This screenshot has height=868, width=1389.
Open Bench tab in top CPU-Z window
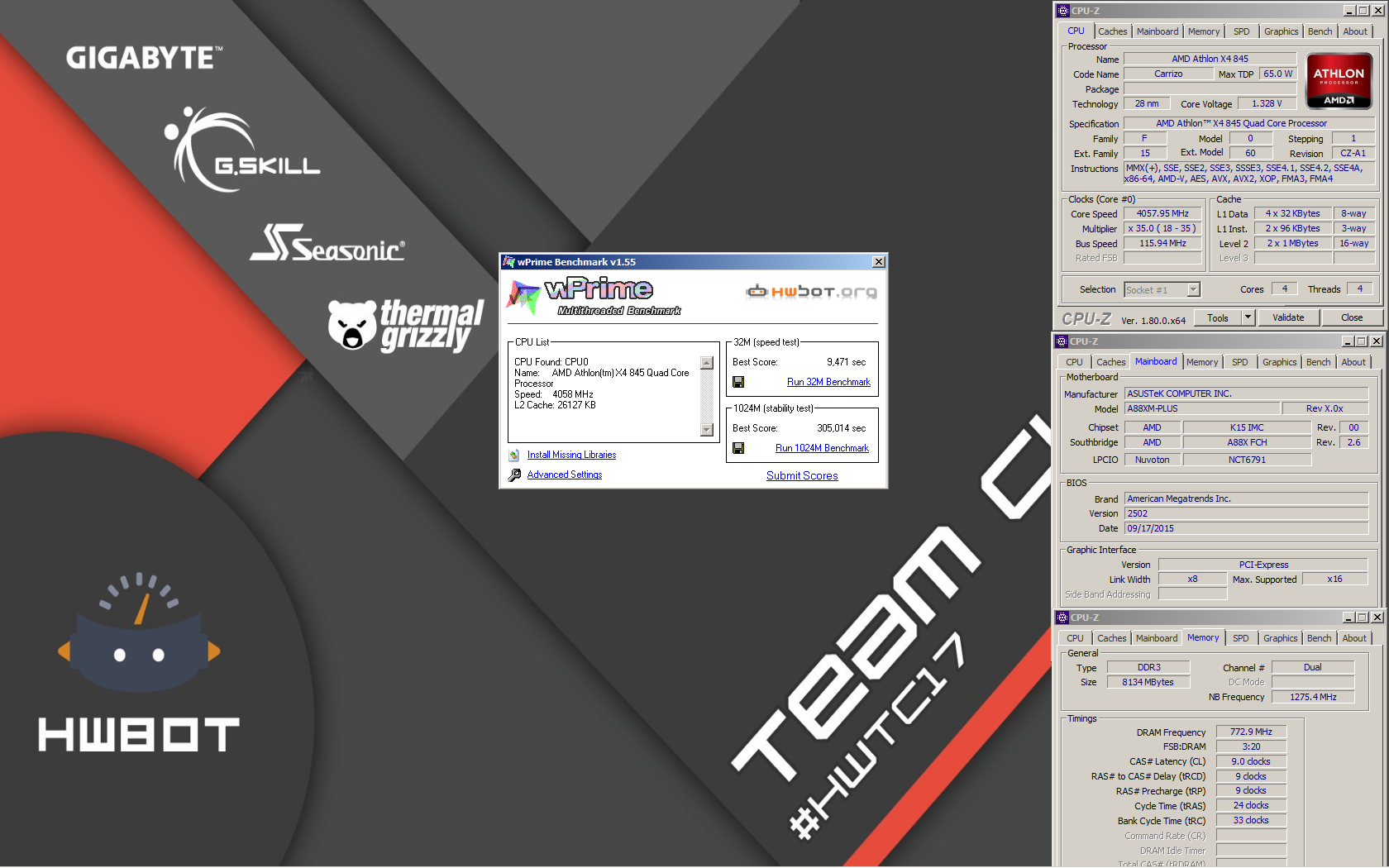(x=1320, y=31)
